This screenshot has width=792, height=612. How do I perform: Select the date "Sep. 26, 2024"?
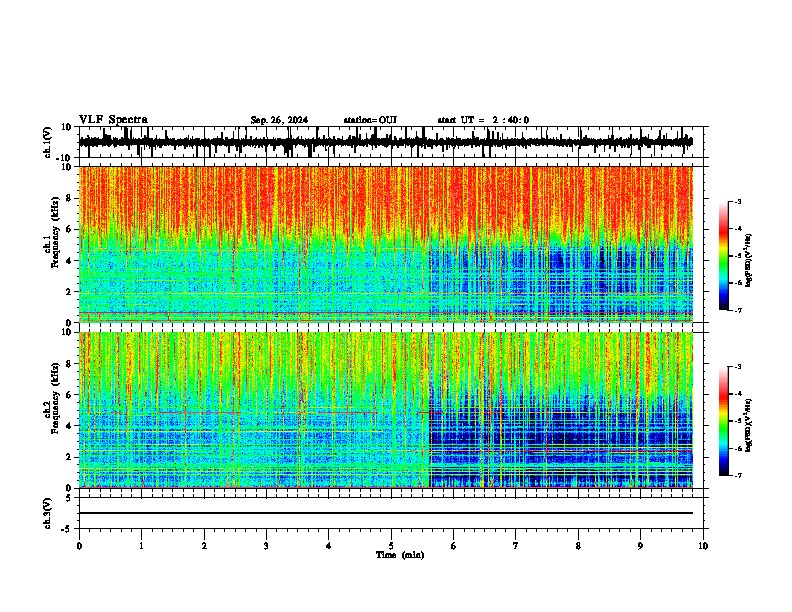pyautogui.click(x=279, y=120)
